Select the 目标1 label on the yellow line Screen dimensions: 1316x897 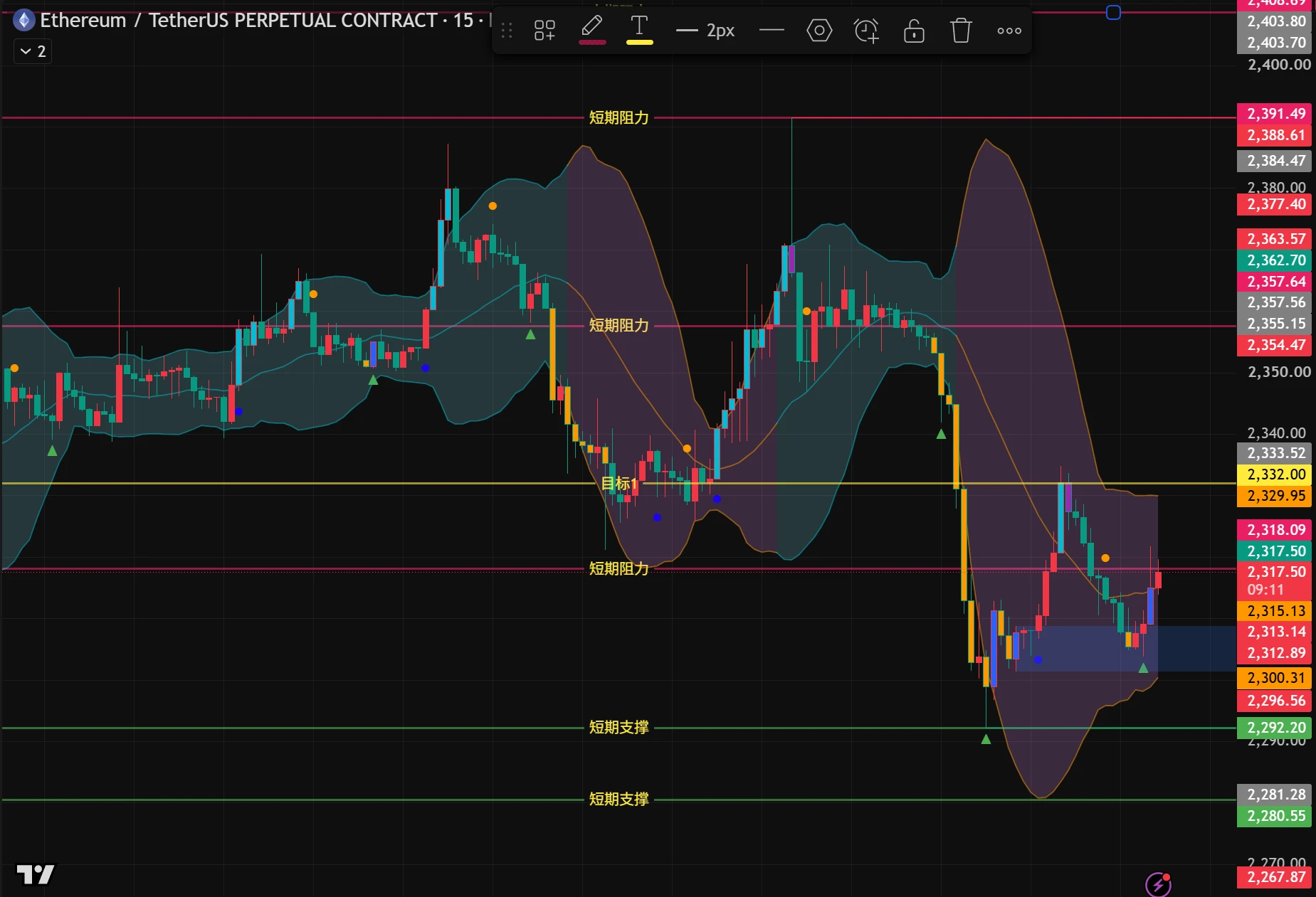(x=619, y=484)
